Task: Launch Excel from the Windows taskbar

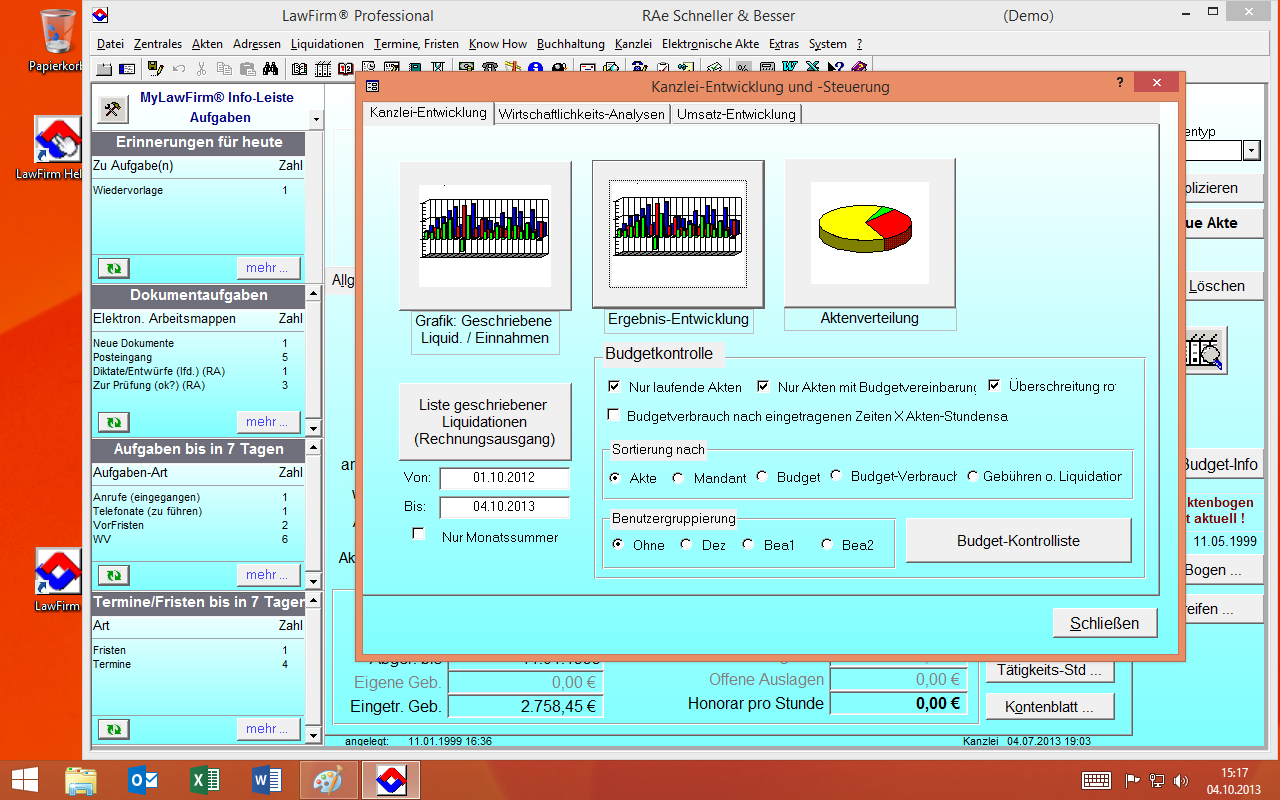Action: coord(205,780)
